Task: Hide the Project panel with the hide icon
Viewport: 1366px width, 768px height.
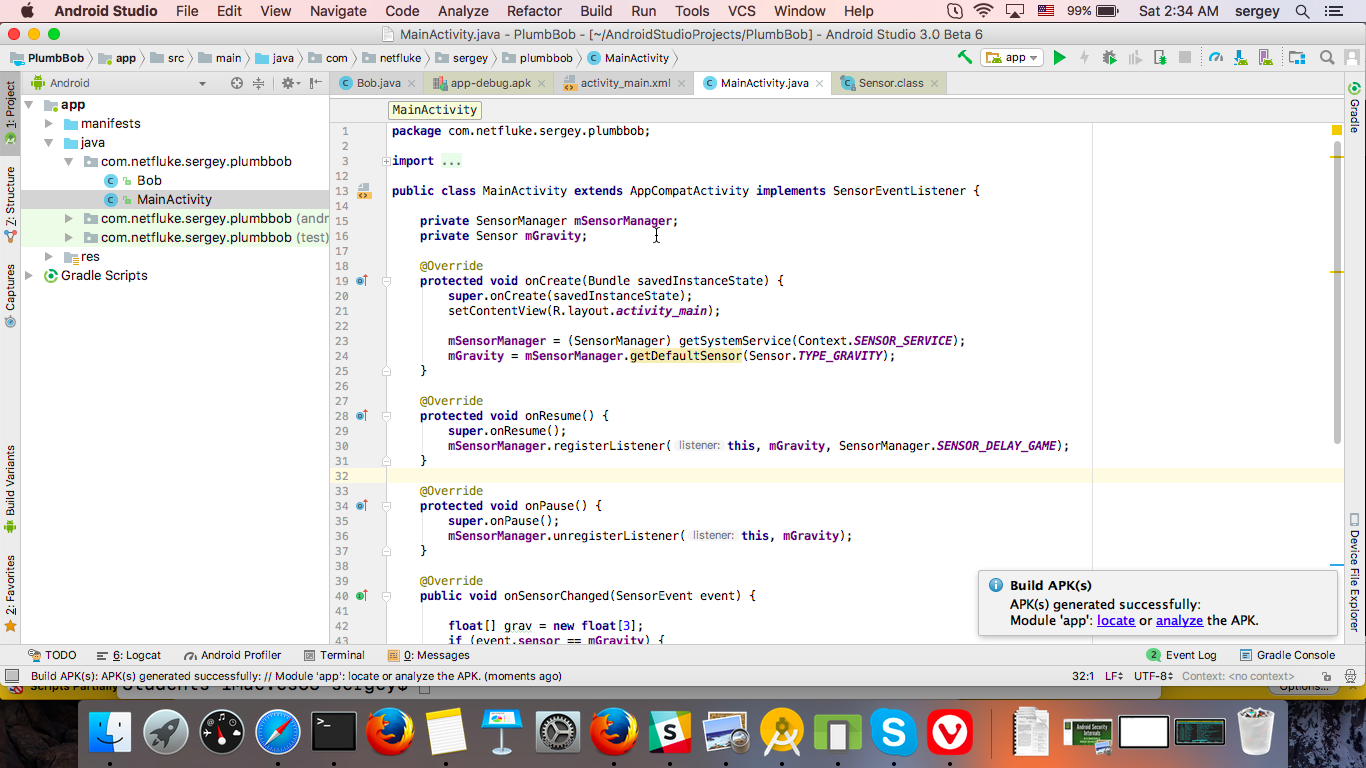Action: click(x=318, y=83)
